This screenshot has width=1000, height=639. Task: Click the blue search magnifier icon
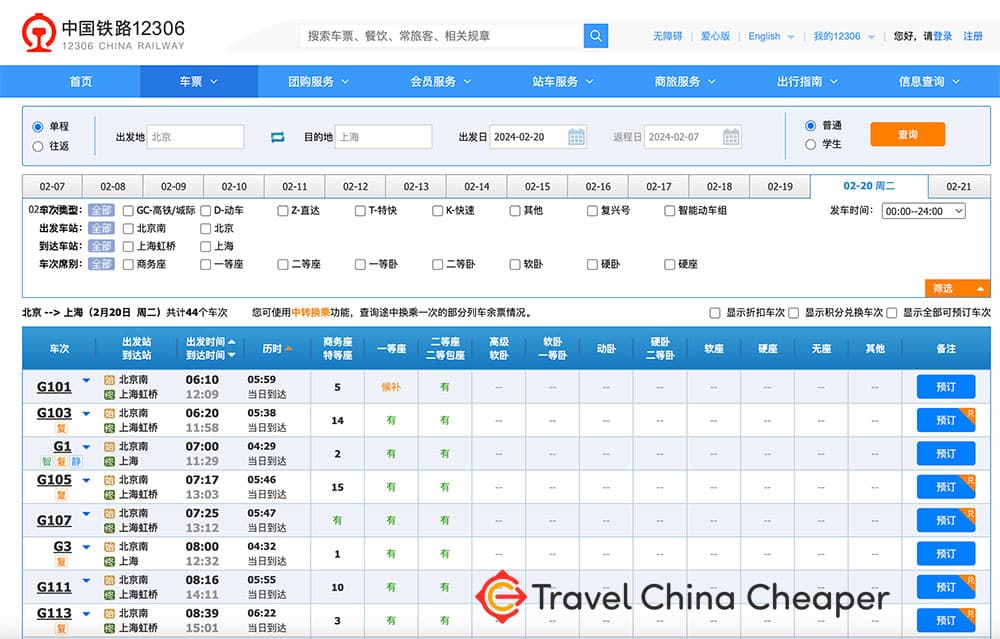click(595, 34)
